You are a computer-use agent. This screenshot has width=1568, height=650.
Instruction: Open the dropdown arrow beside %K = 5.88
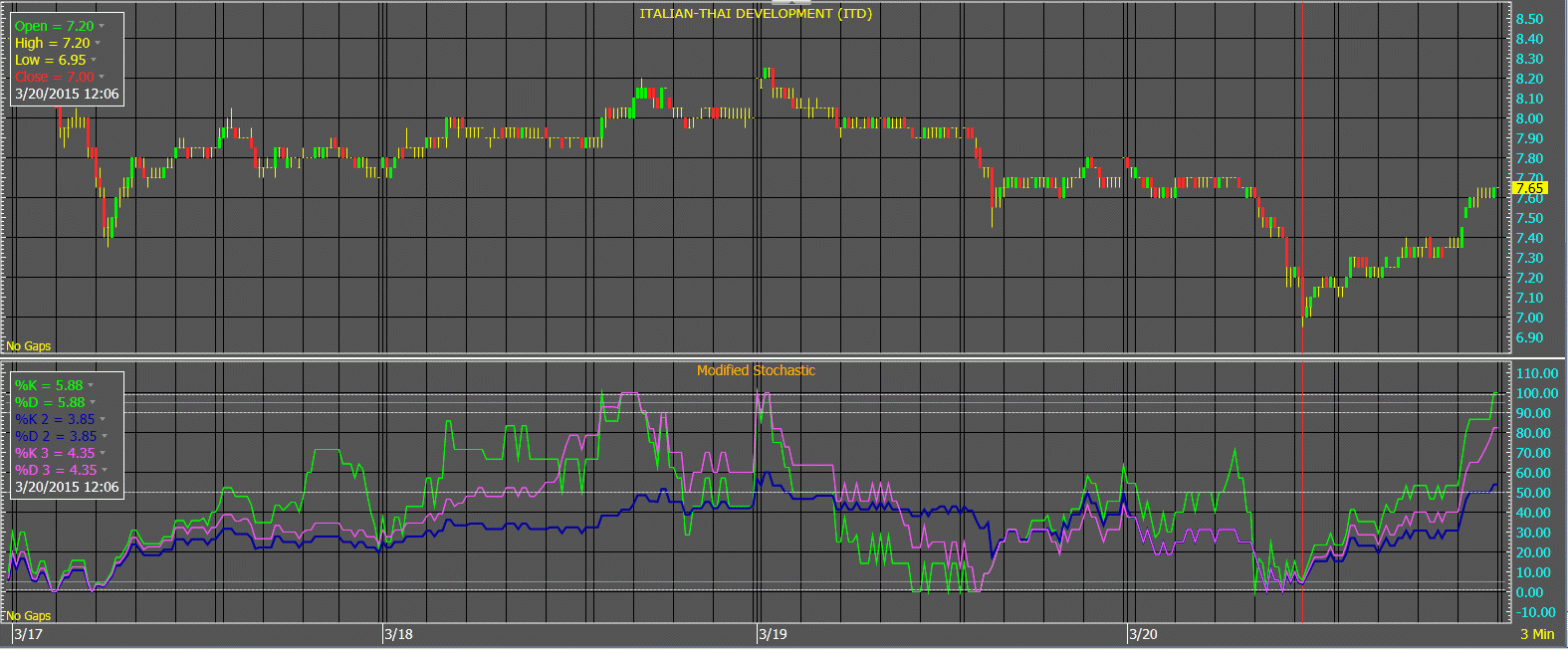point(91,386)
